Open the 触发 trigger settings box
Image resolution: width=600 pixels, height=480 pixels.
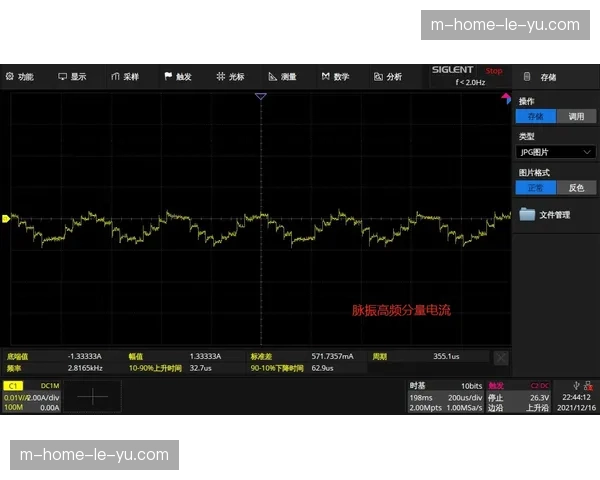pos(518,397)
